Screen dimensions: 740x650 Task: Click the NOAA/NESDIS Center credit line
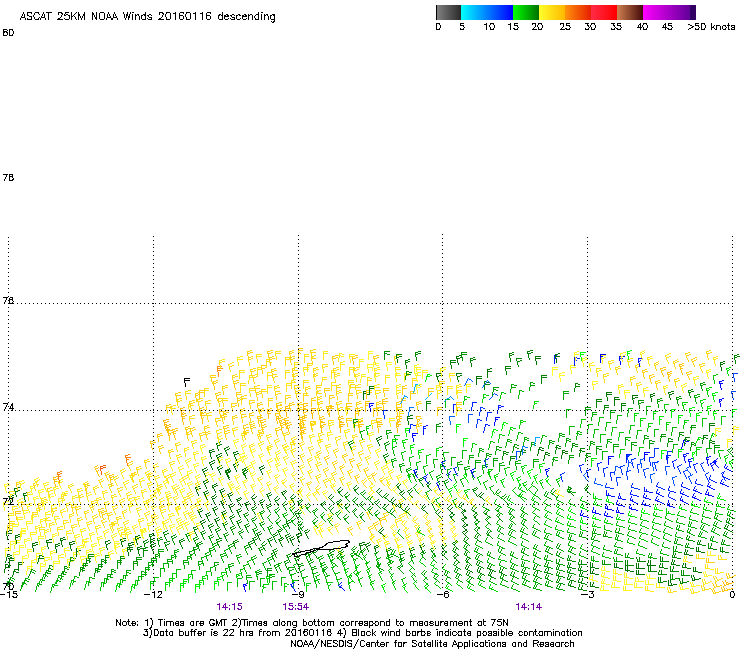tap(432, 644)
